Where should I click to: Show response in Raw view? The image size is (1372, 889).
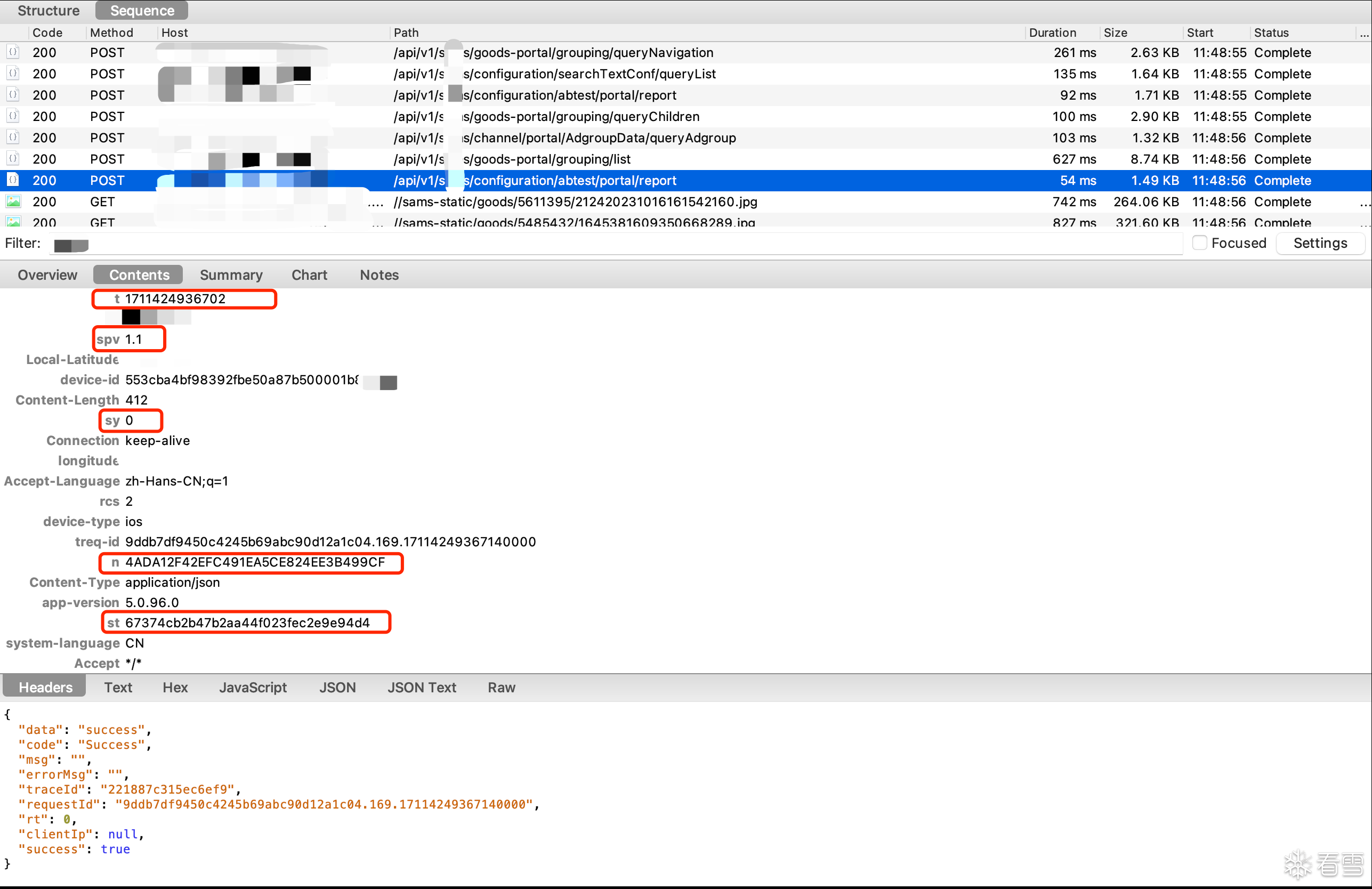pyautogui.click(x=501, y=687)
